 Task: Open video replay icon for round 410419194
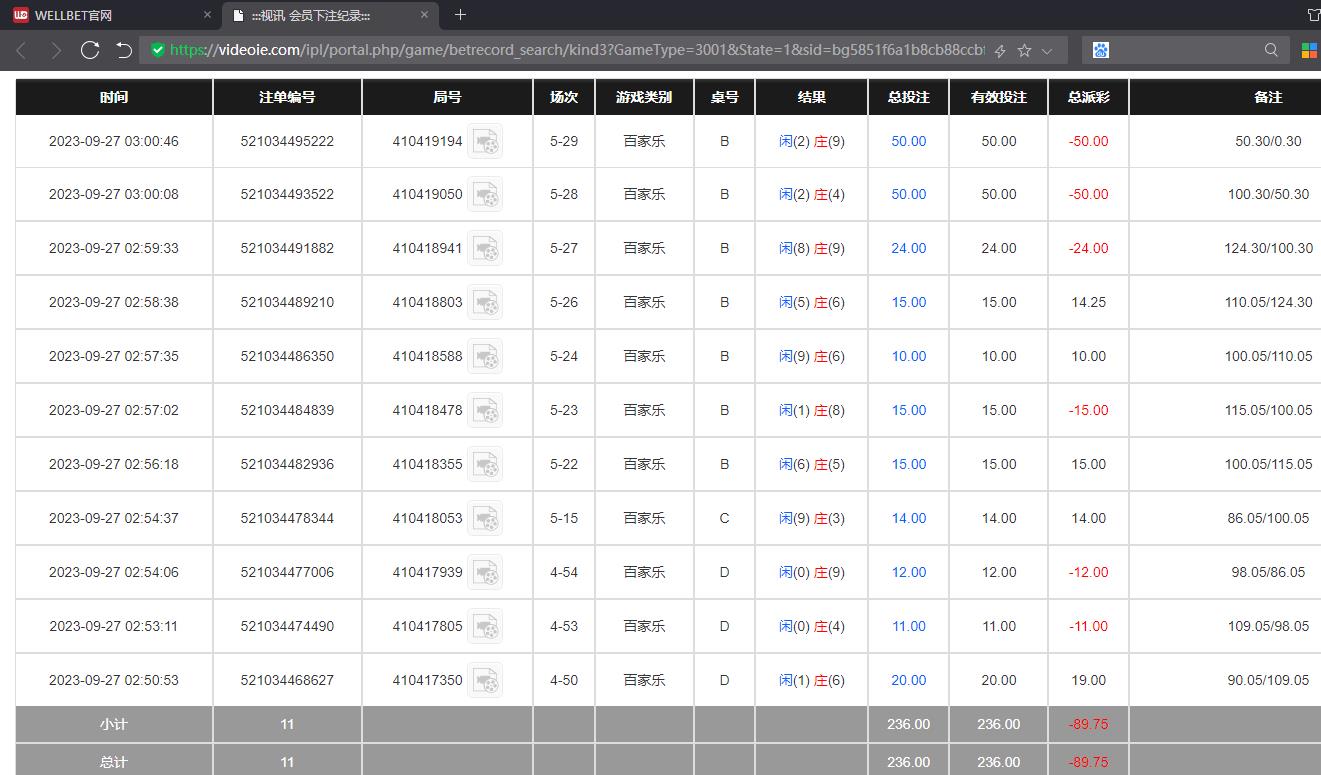point(485,142)
